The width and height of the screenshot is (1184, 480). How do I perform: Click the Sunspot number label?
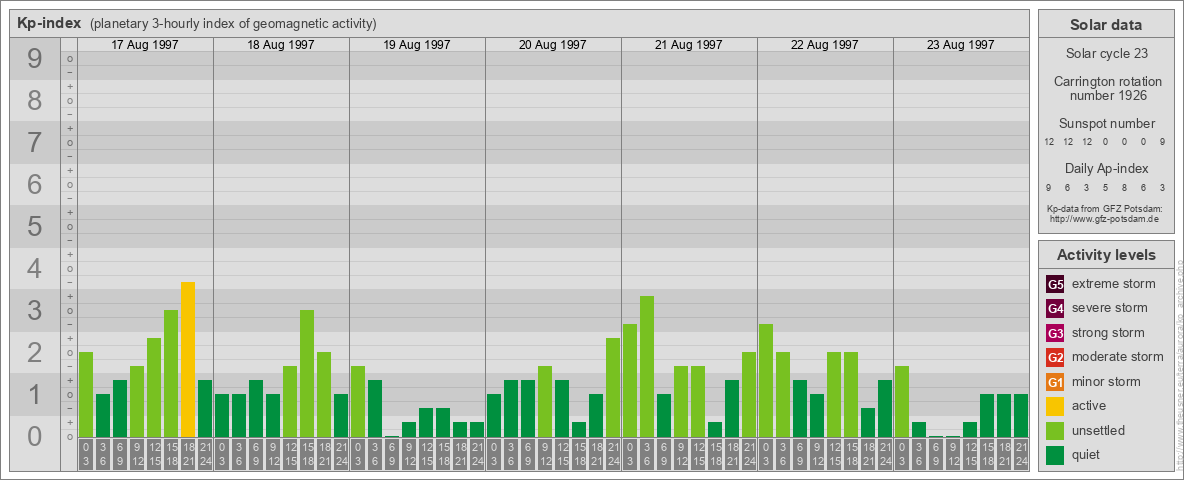click(1107, 124)
